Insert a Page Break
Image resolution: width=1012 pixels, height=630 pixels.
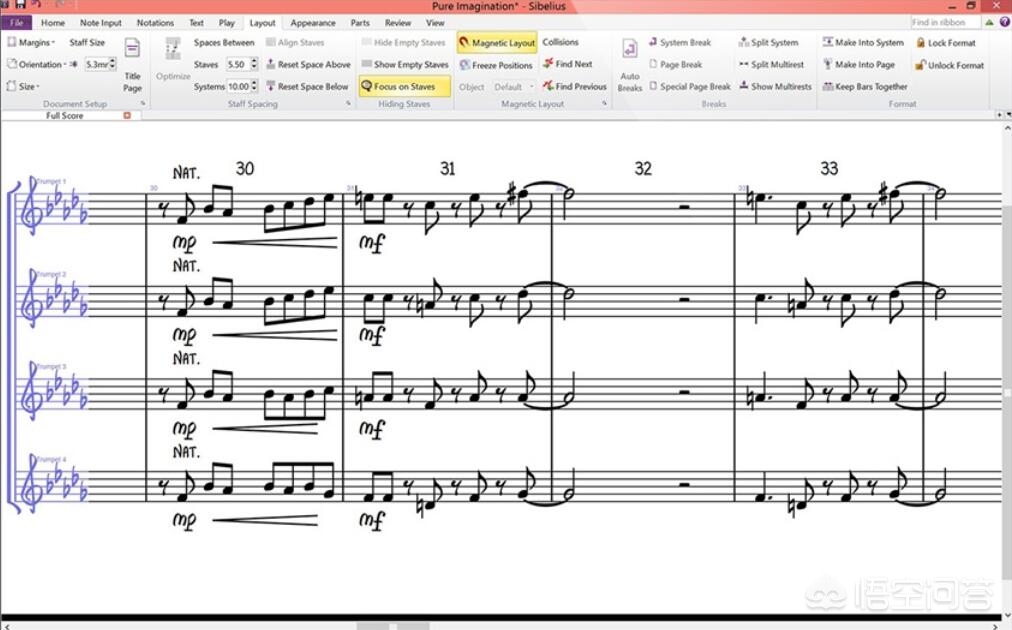(675, 65)
